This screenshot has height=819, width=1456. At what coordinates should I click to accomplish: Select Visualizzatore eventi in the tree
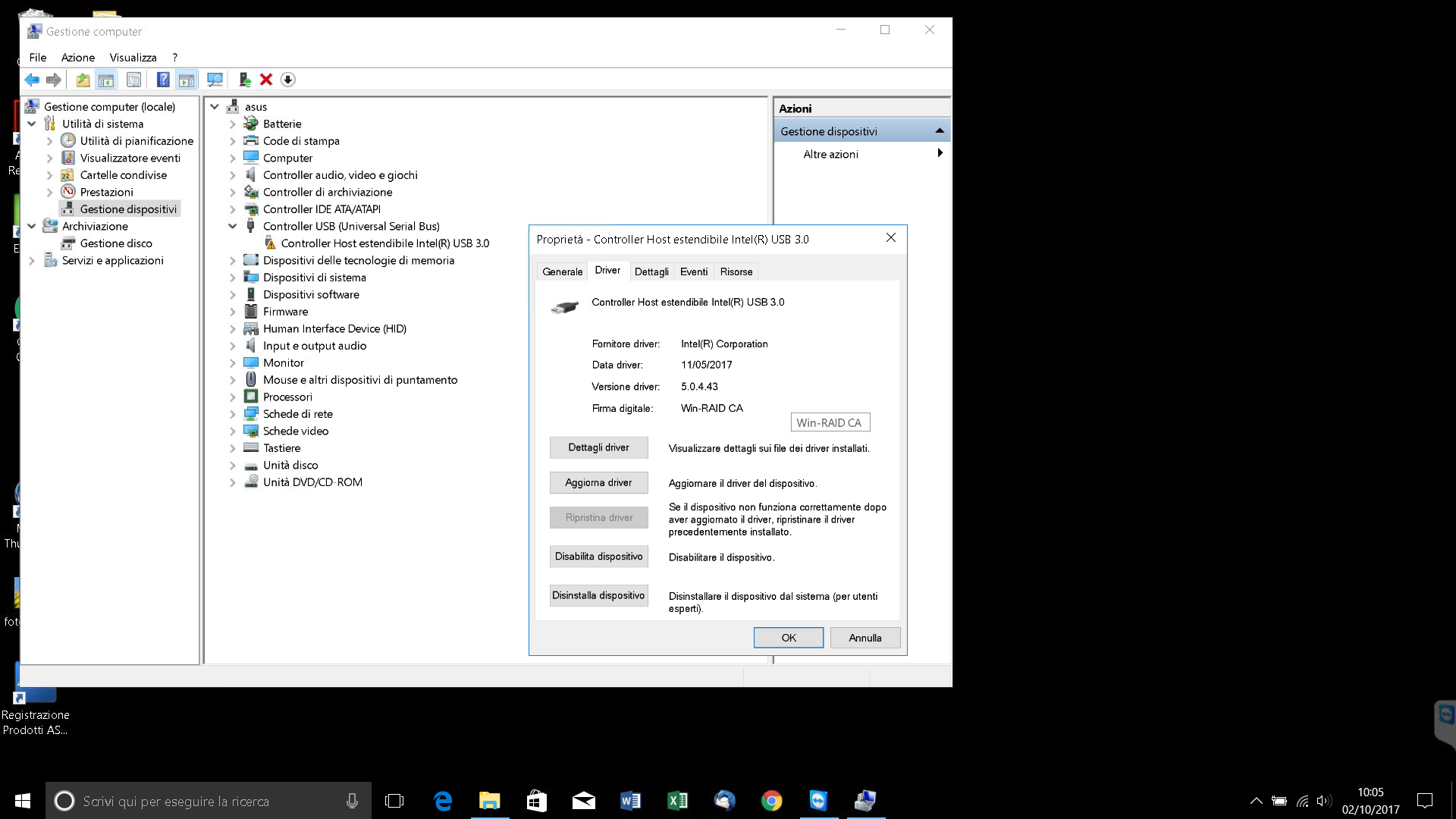(x=130, y=158)
